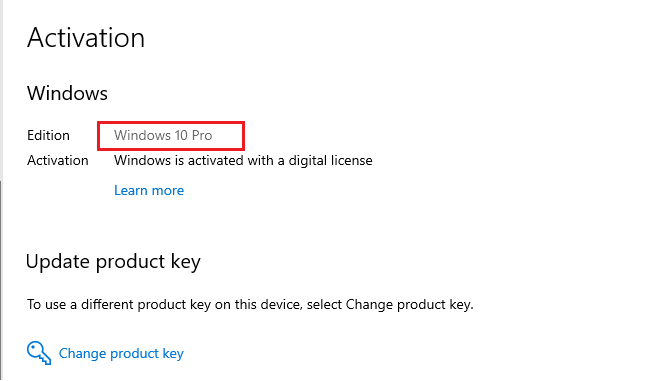Click the word 'Pro' in the edition value
This screenshot has width=653, height=381.
[x=202, y=135]
